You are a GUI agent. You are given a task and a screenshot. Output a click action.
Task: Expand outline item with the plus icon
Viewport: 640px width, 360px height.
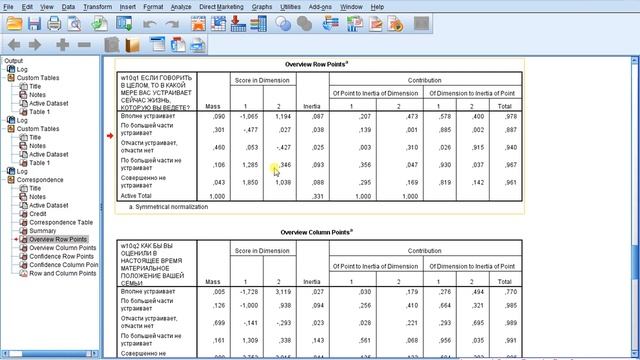(x=62, y=44)
